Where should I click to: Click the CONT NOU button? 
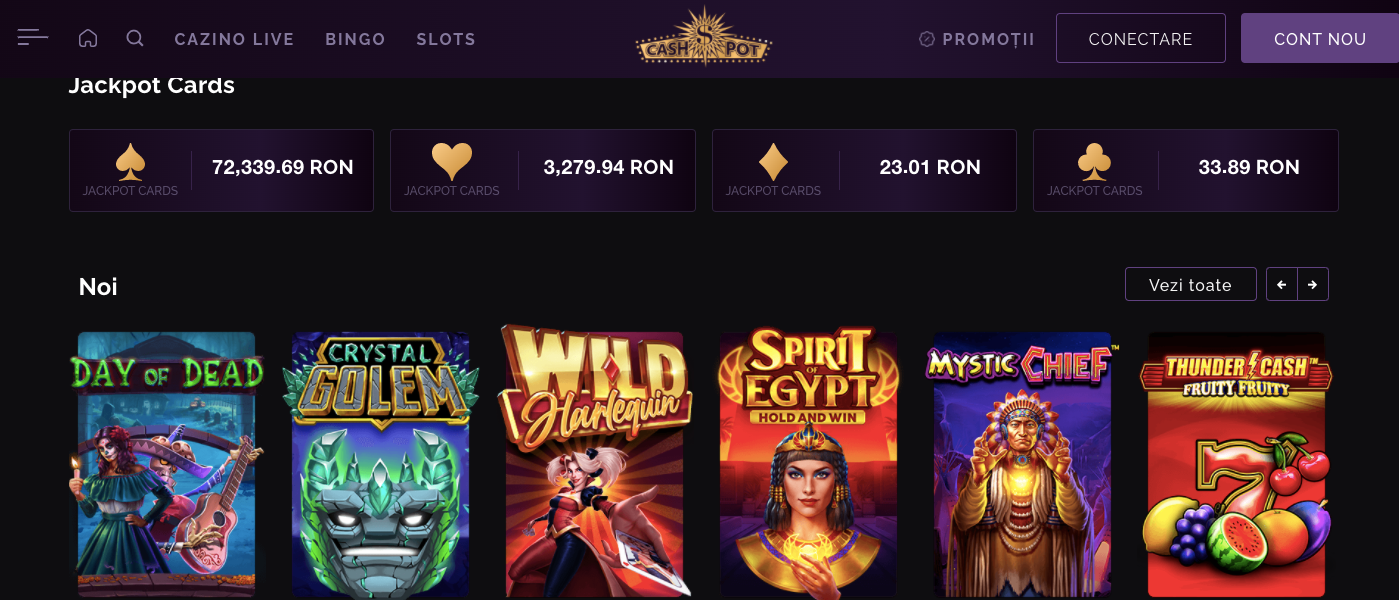click(1320, 38)
